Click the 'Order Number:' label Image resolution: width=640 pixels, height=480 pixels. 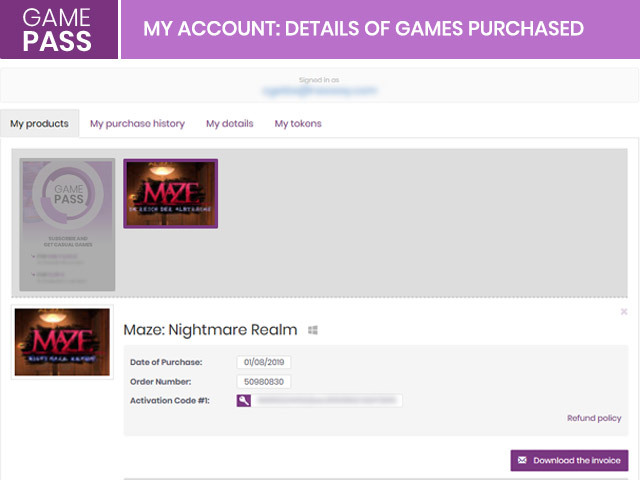pyautogui.click(x=160, y=382)
